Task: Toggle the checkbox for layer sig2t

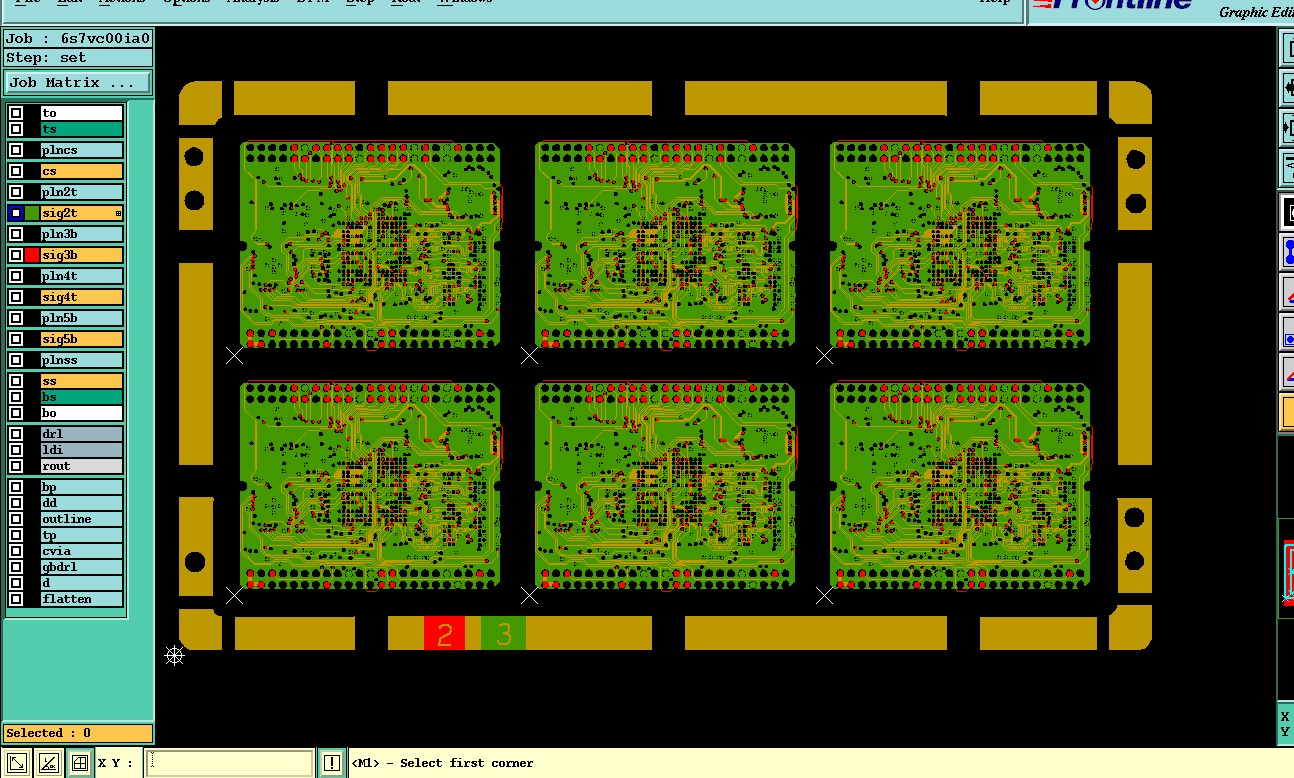Action: click(16, 213)
